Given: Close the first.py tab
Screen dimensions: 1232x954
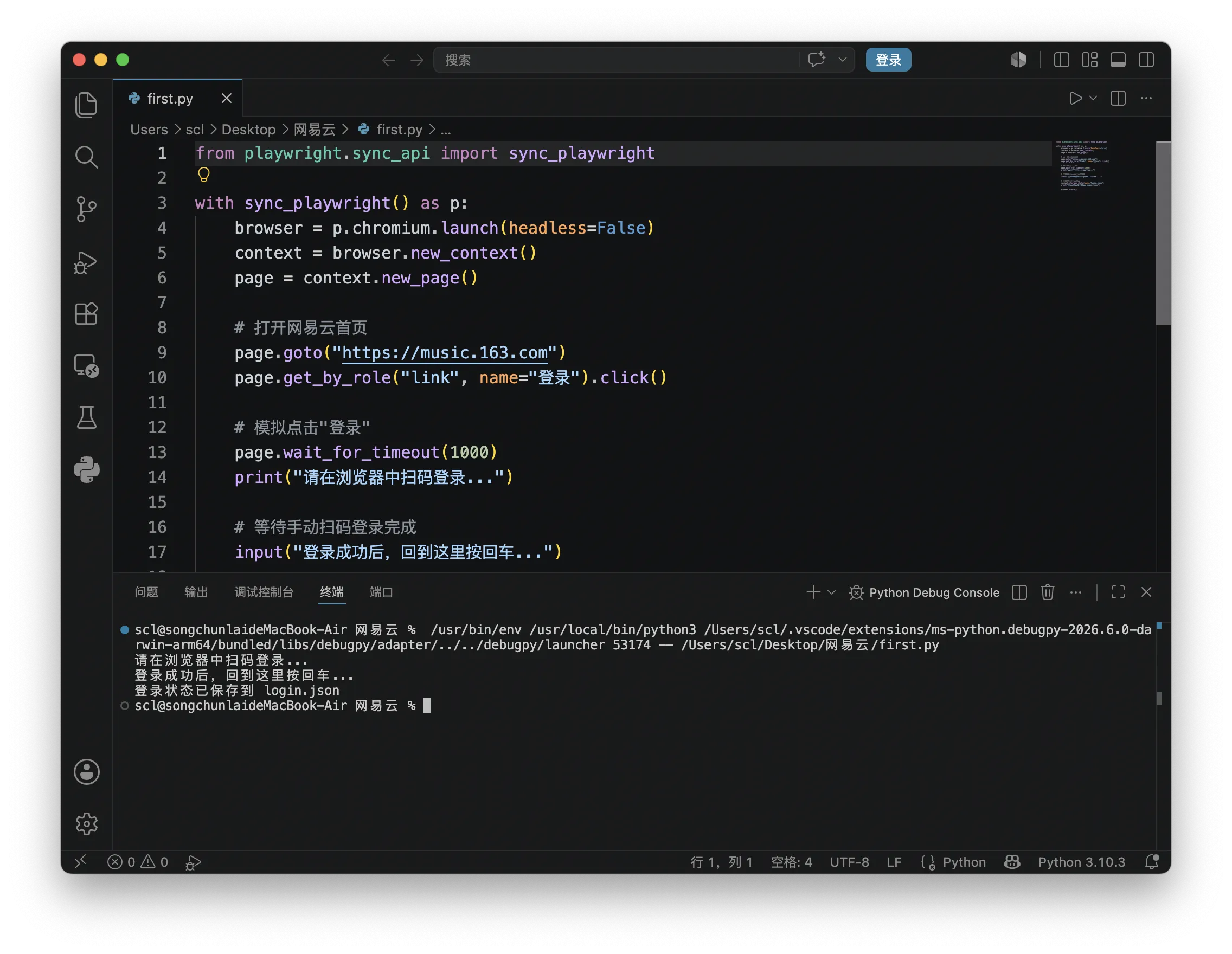Looking at the screenshot, I should (x=226, y=98).
